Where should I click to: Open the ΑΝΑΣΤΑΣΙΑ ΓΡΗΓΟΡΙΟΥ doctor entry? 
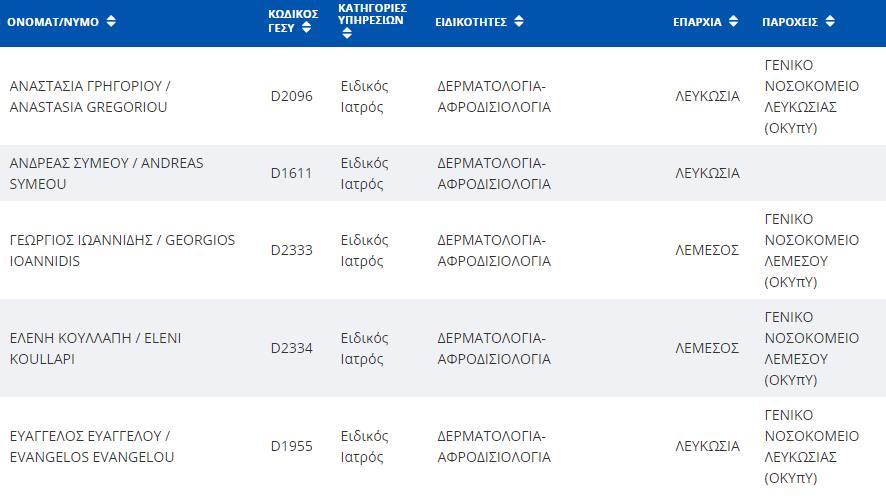click(90, 97)
